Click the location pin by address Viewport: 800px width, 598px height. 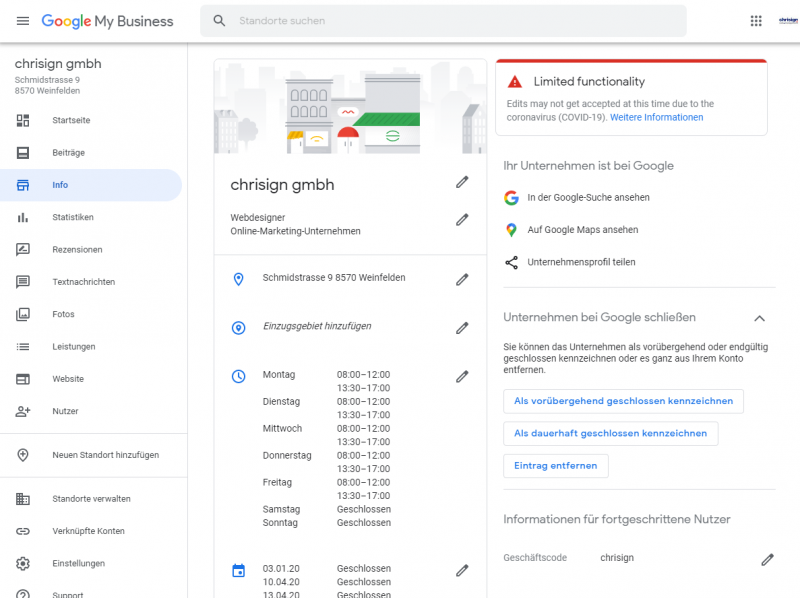pos(238,279)
